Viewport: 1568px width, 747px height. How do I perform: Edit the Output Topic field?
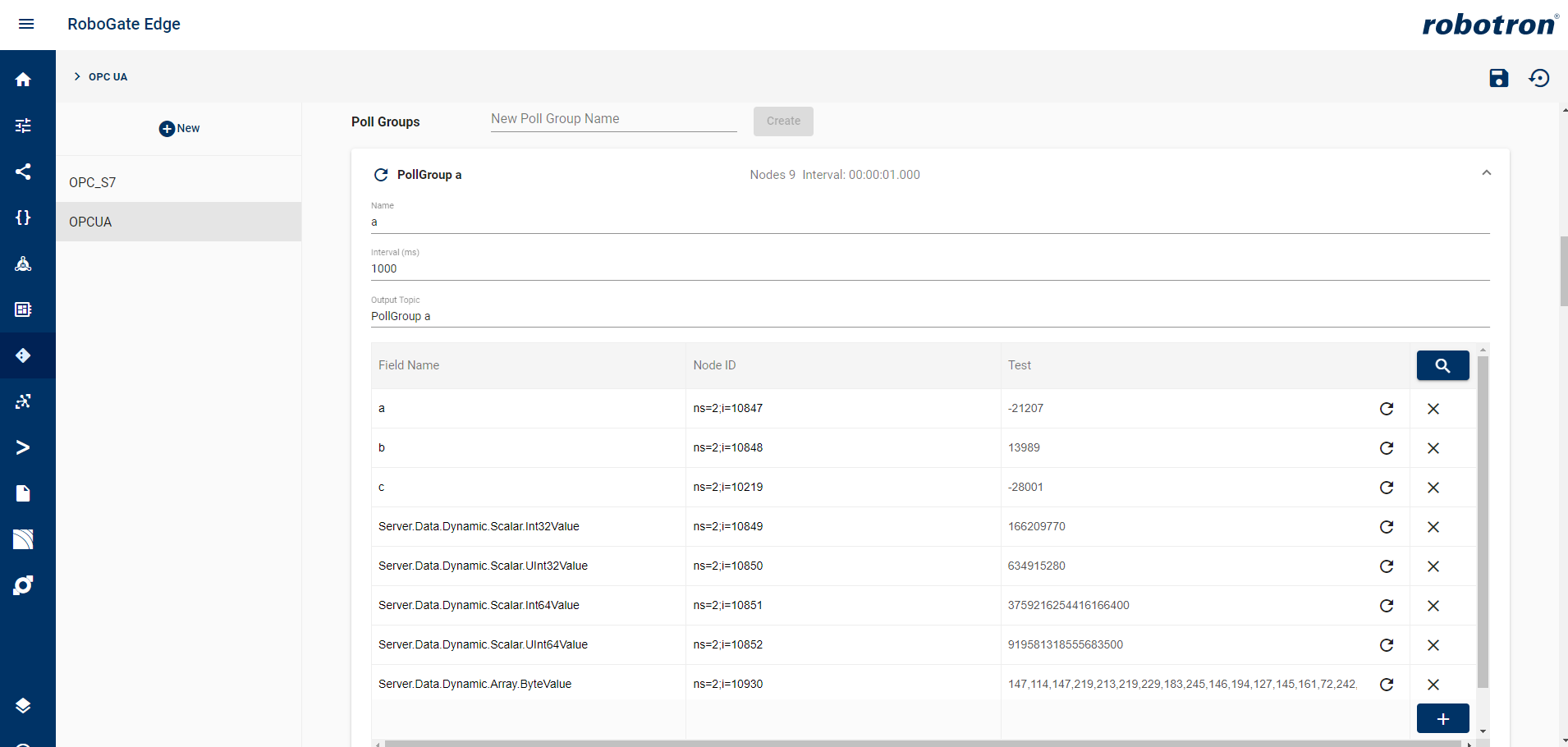coord(930,316)
